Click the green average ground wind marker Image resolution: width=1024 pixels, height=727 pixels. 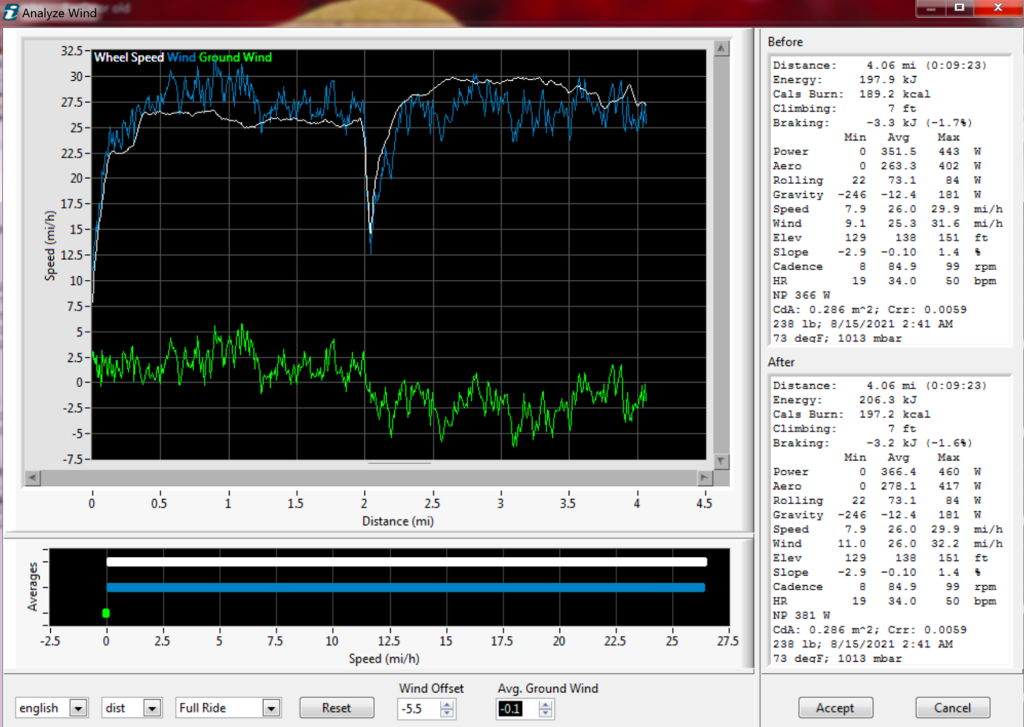tap(106, 613)
